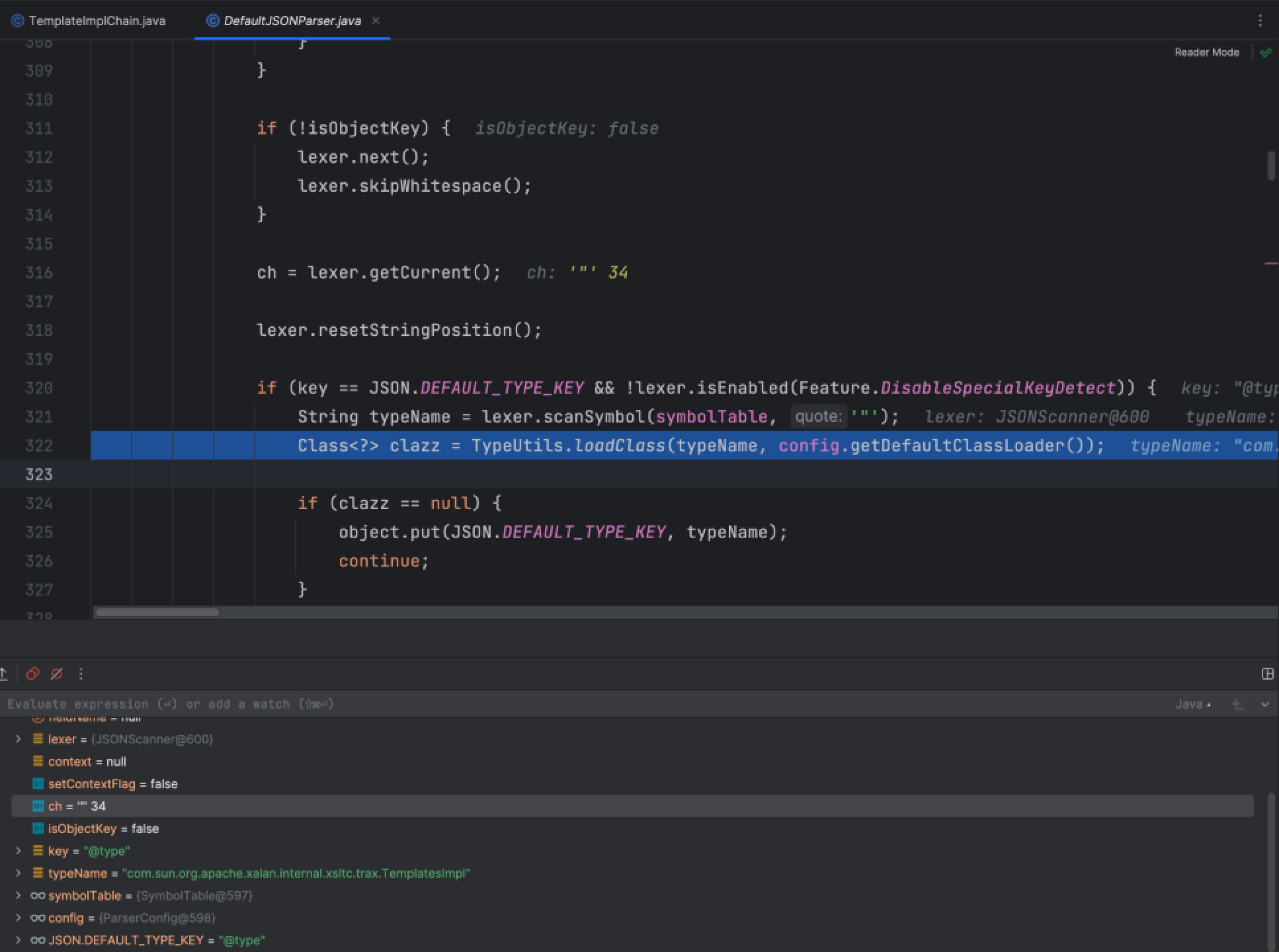Expand the key variable node
Viewport: 1279px width, 952px height.
click(x=19, y=851)
